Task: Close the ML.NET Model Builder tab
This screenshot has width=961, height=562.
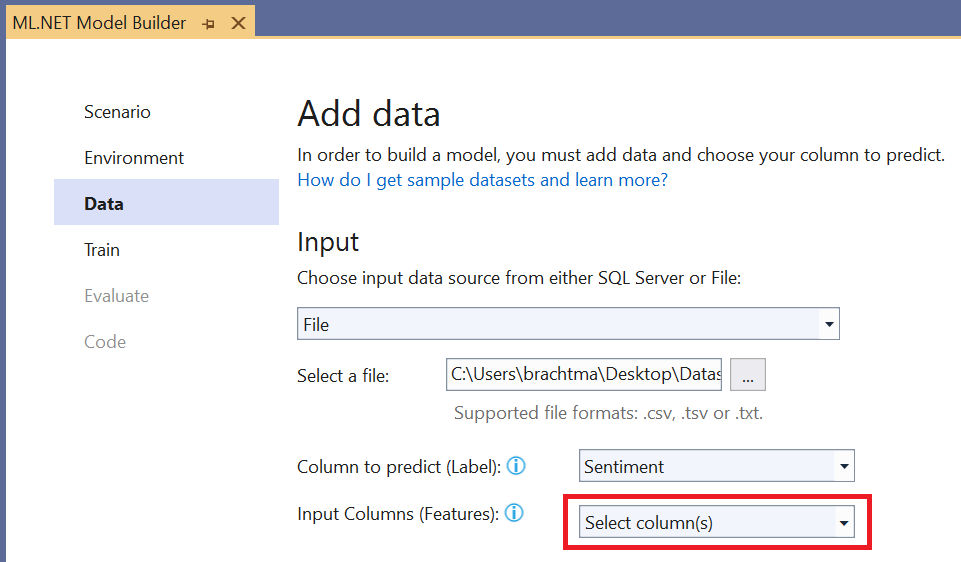Action: (x=238, y=23)
